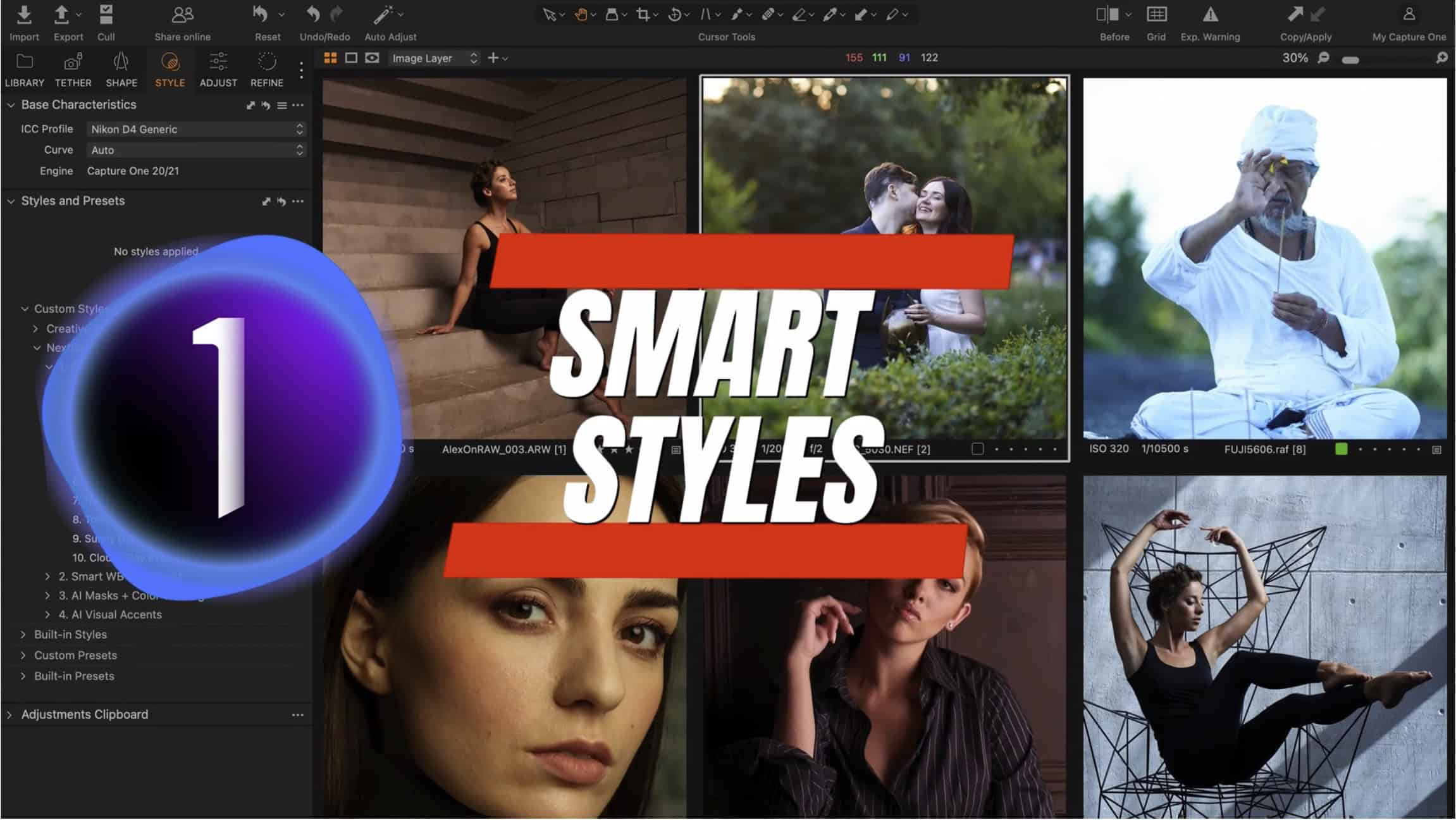This screenshot has width=1456, height=820.
Task: Open the add layer plus menu
Action: pos(497,58)
